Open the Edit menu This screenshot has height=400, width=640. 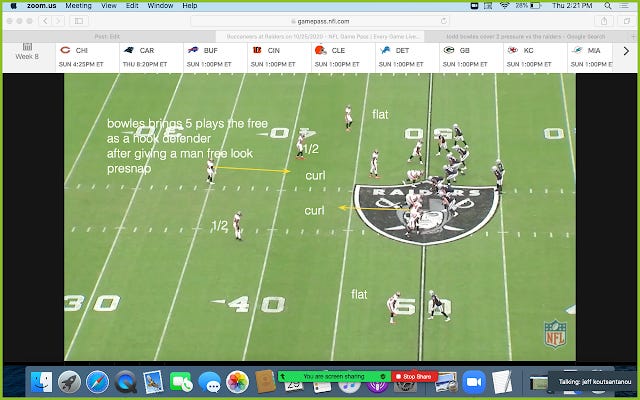[132, 6]
